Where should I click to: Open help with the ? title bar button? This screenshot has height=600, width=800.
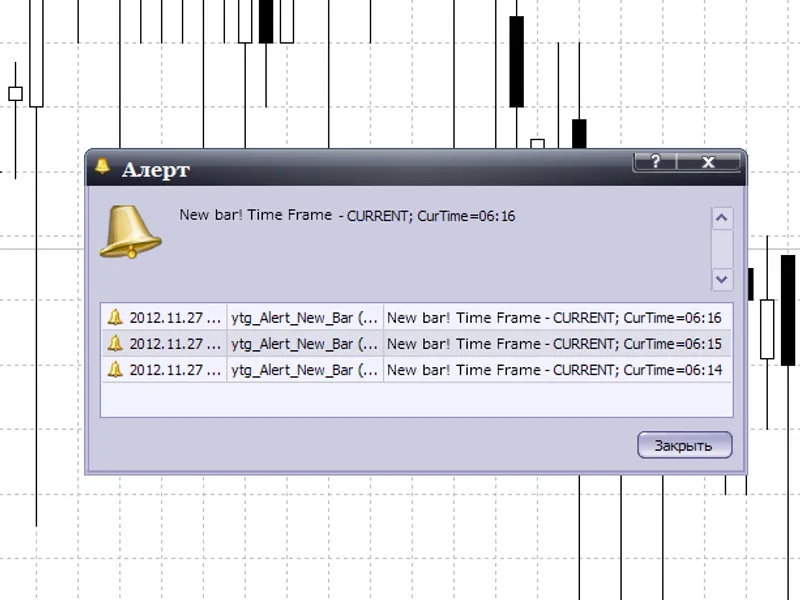click(x=655, y=162)
